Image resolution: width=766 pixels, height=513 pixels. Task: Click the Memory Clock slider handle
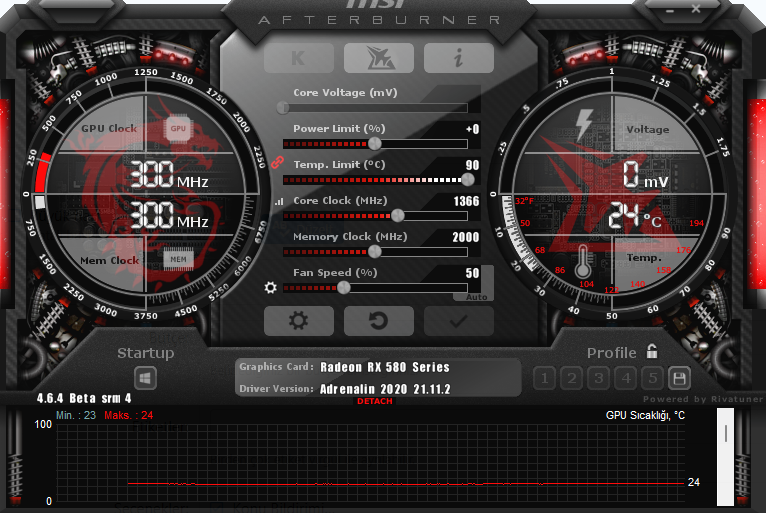click(x=375, y=252)
